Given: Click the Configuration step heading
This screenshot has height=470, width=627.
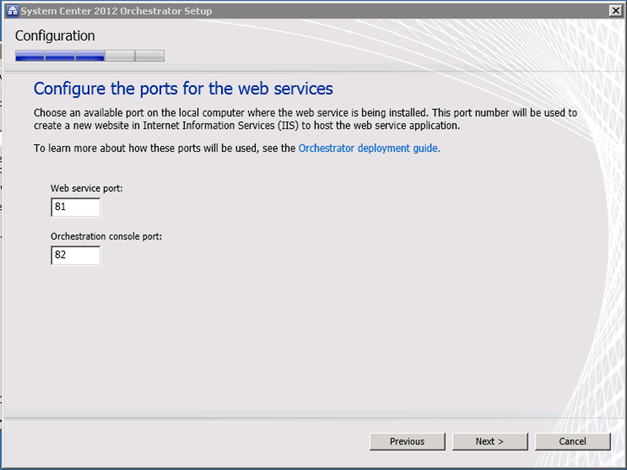Looking at the screenshot, I should point(55,36).
